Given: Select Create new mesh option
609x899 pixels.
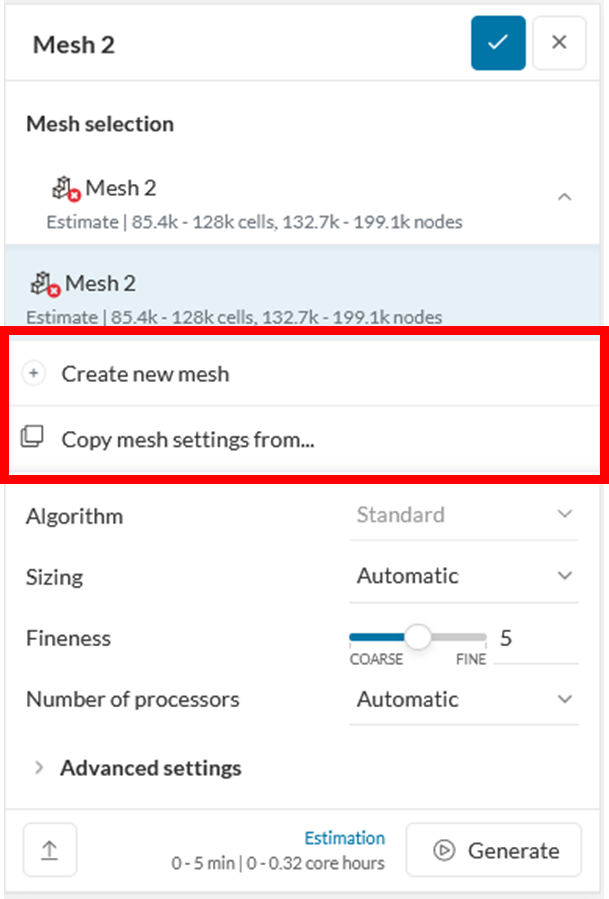Looking at the screenshot, I should (x=145, y=374).
